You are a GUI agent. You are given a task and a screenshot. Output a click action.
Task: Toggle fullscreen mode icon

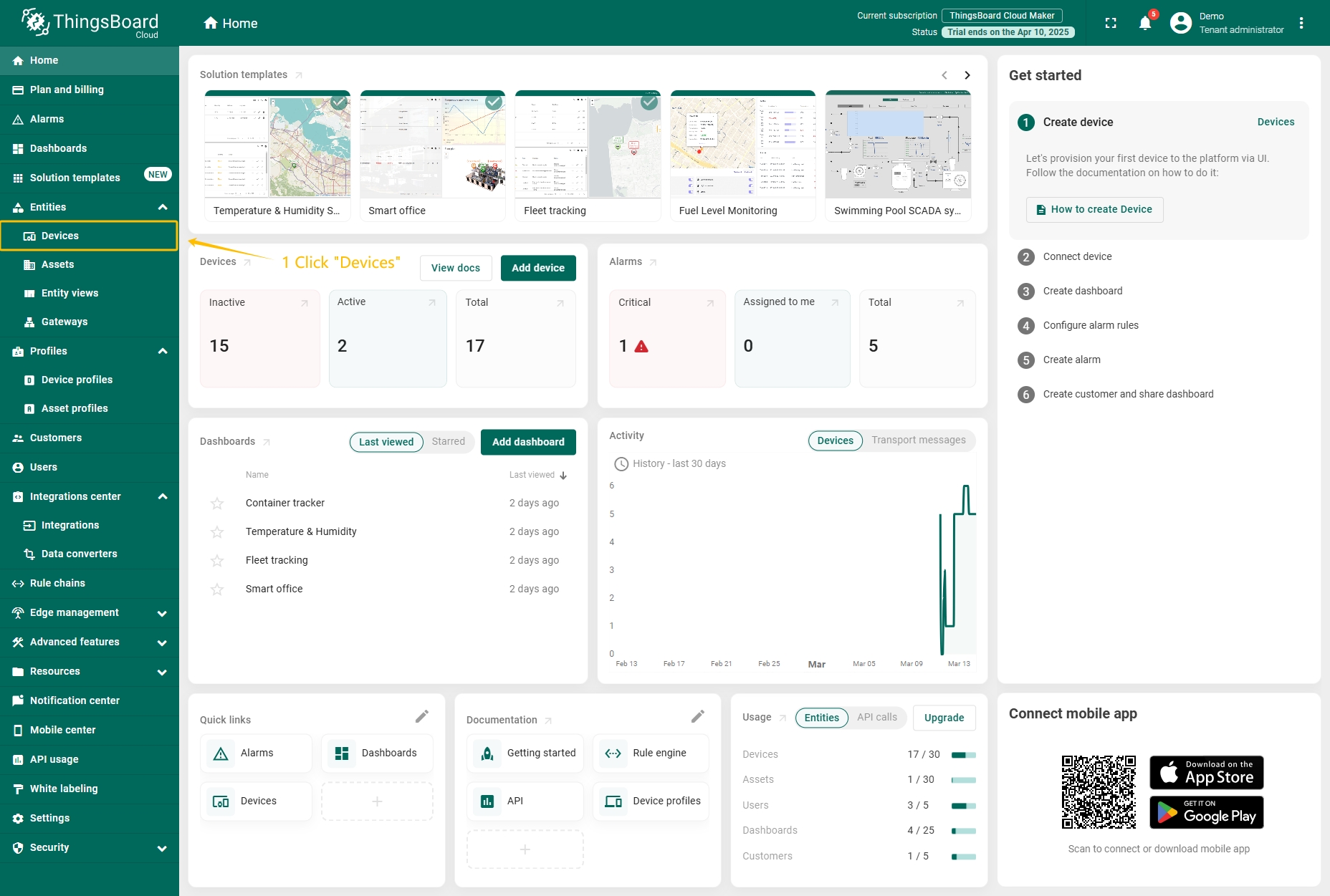point(1111,23)
